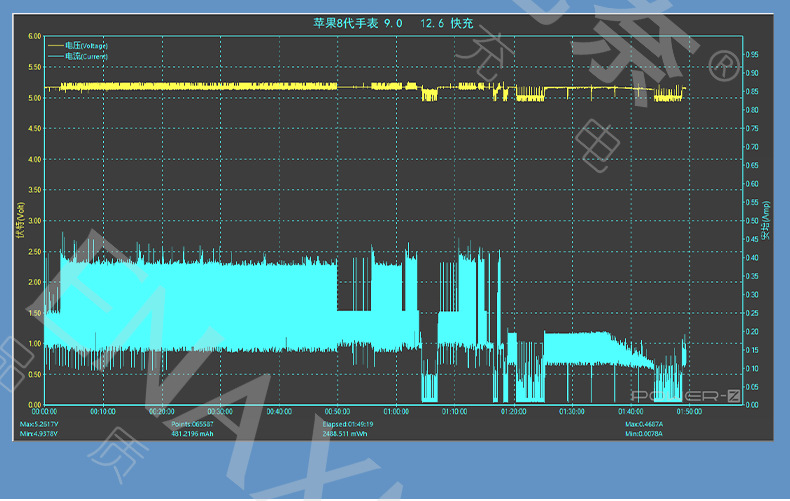Click the Points:065587 readout
This screenshot has width=790, height=501.
192,424
